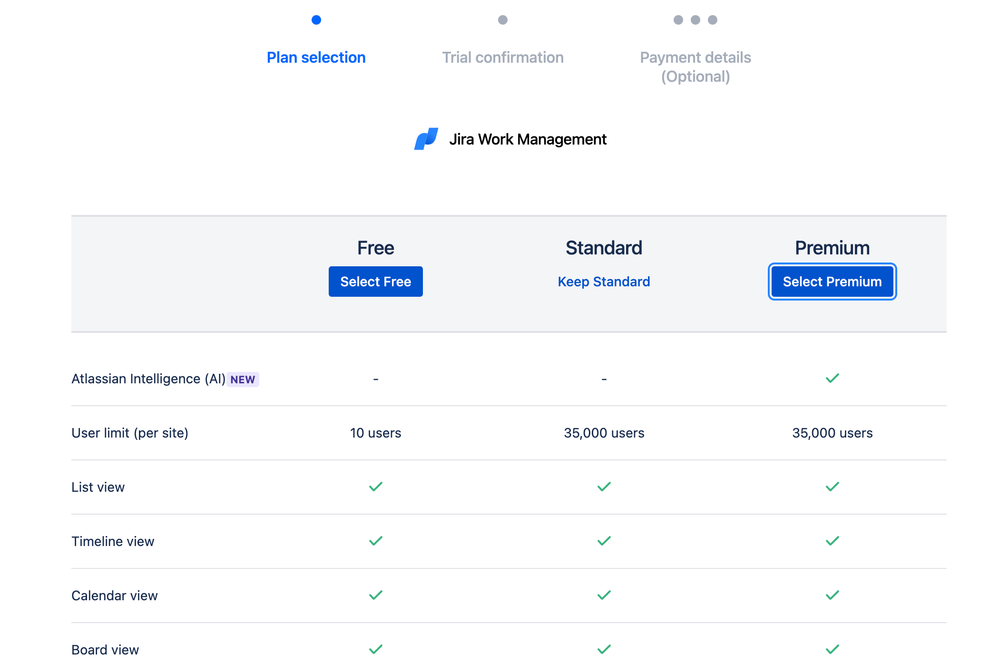Click the Calendar view row label
The width and height of the screenshot is (999, 662).
pos(115,596)
